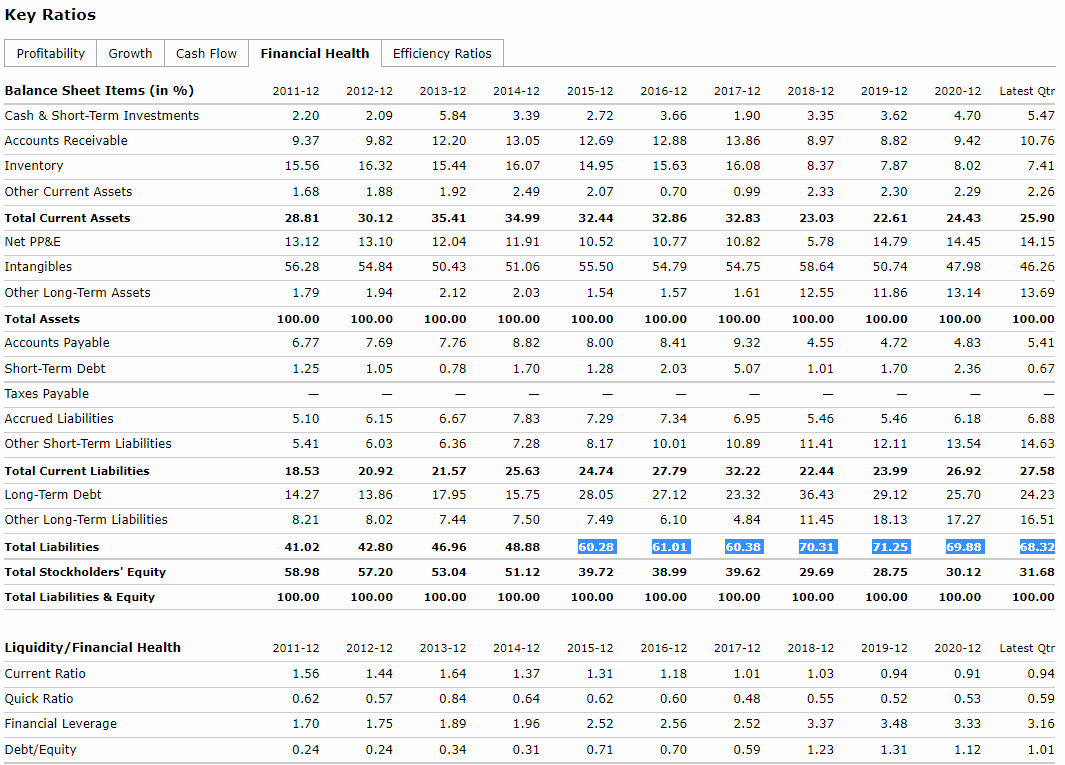
Task: Select the Current Ratio row label
Action: (x=45, y=673)
